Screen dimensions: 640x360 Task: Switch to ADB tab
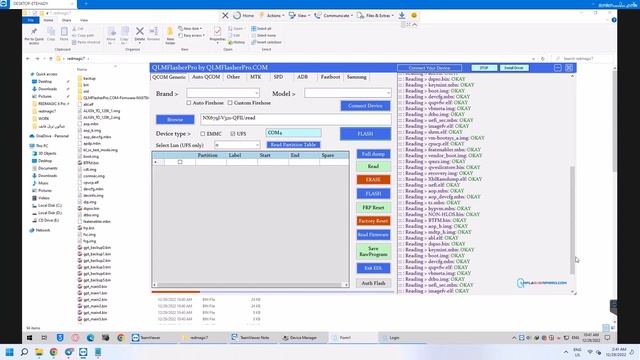302,77
